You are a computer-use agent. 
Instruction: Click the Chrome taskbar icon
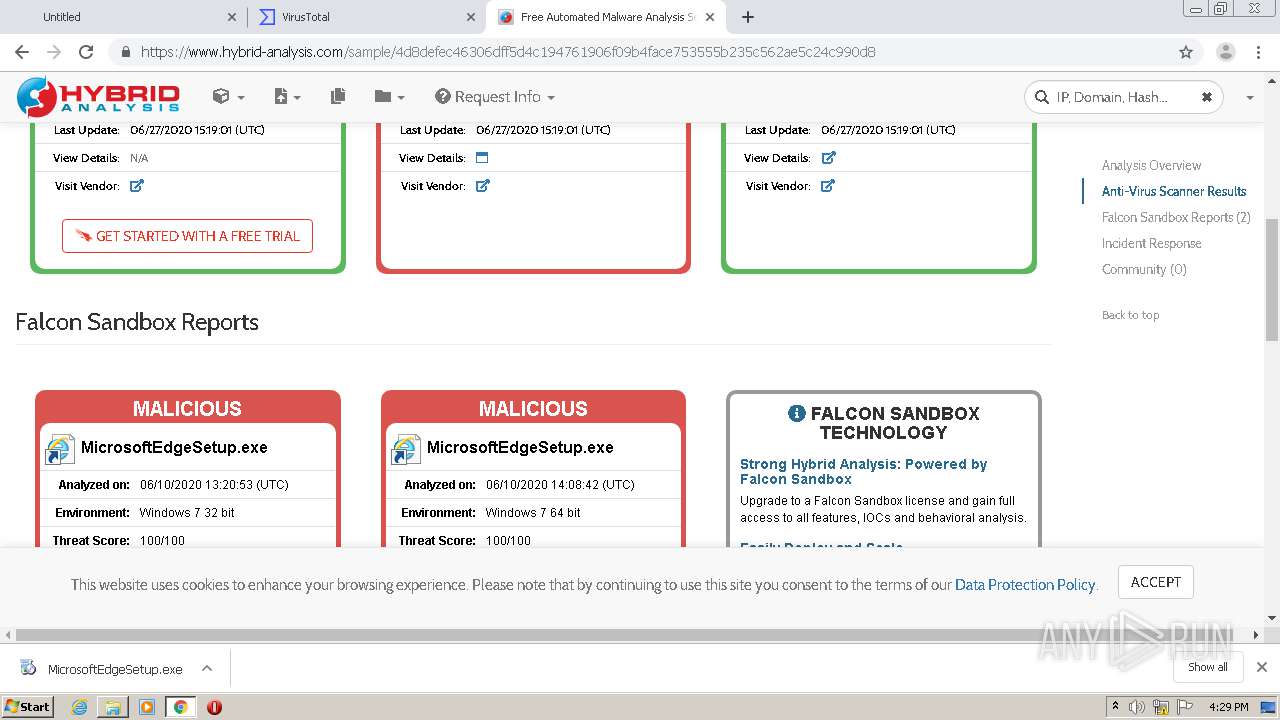(180, 707)
